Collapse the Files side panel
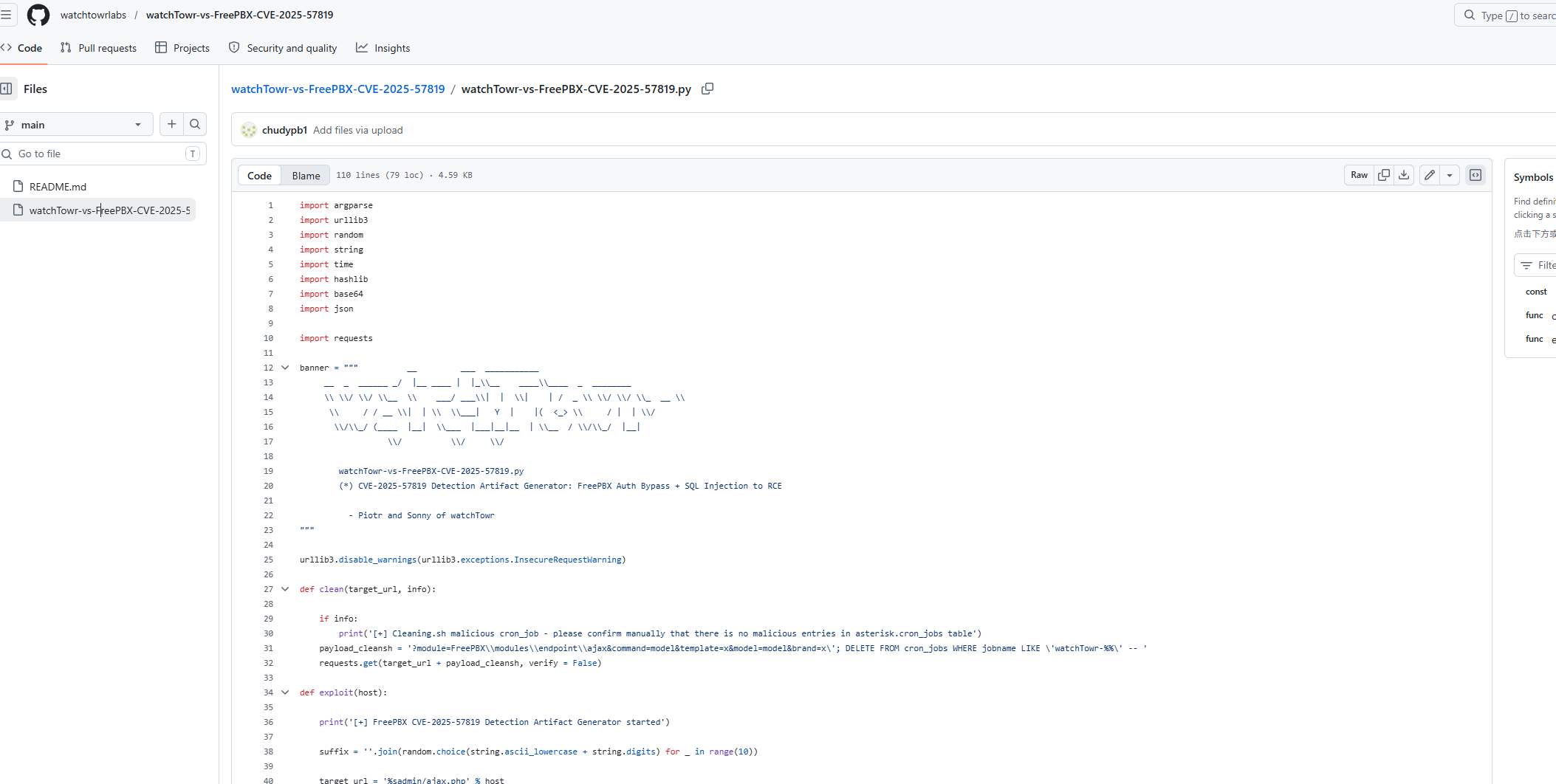This screenshot has width=1556, height=784. pos(7,89)
